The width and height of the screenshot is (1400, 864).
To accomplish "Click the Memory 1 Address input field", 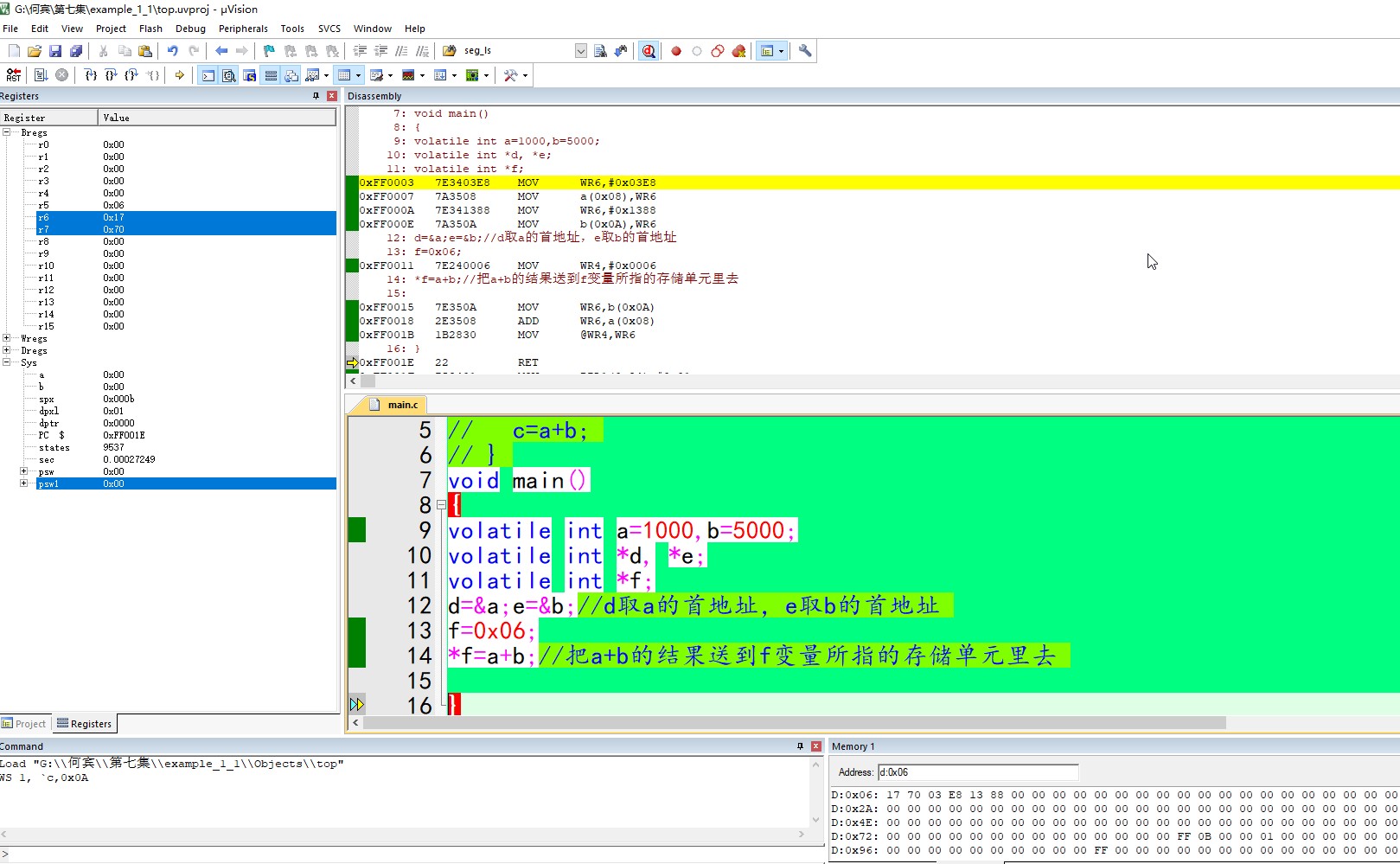I will tap(977, 772).
